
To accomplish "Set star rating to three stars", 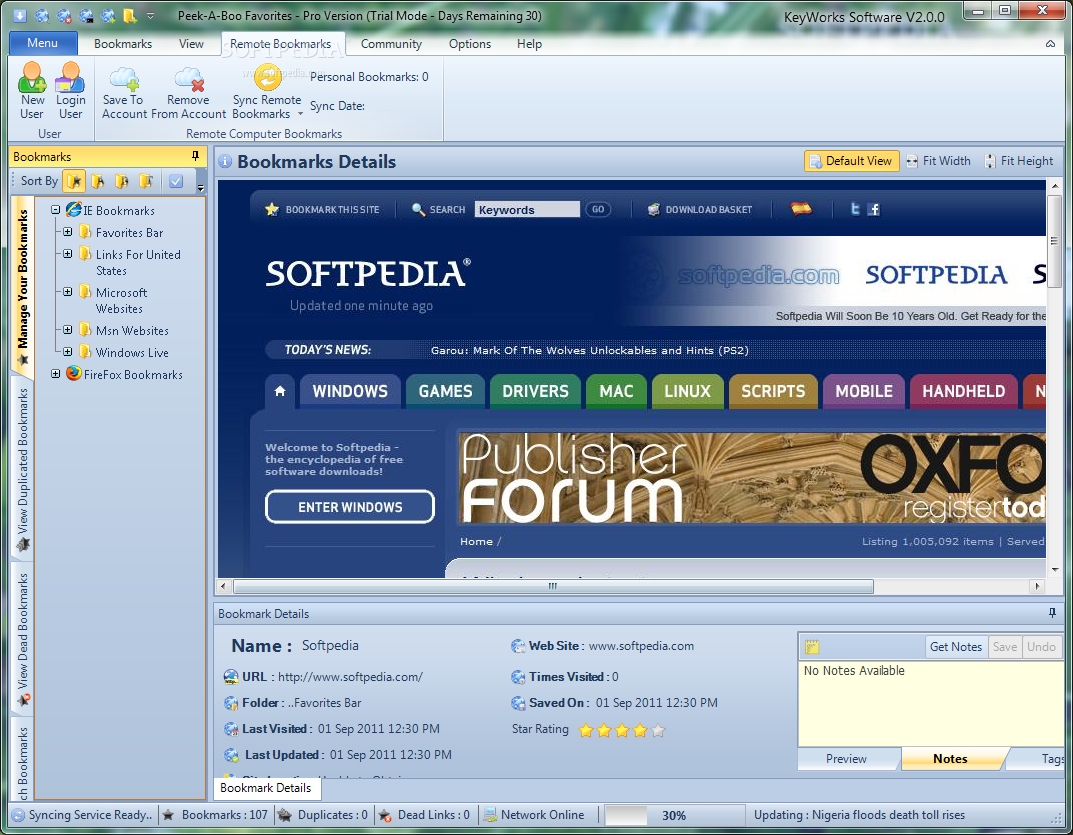I will [621, 730].
